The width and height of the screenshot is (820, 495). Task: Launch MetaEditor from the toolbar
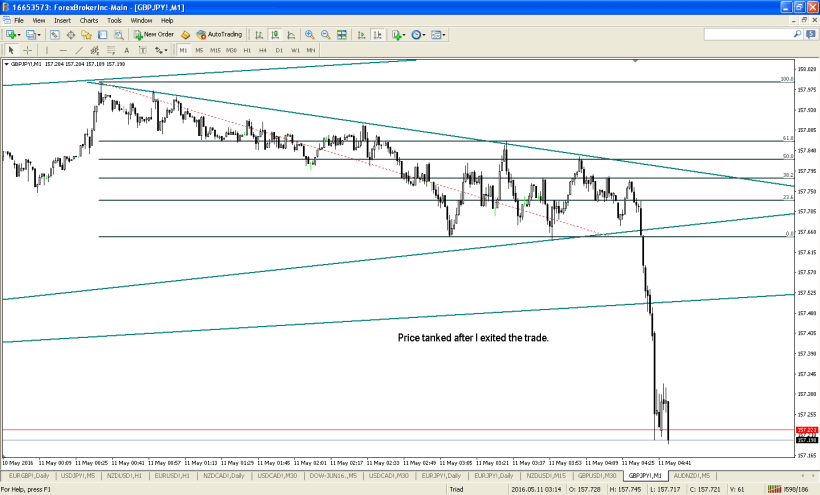click(185, 34)
